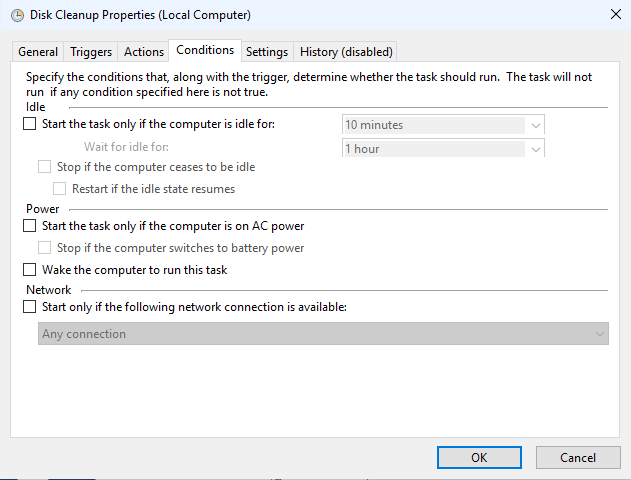Image resolution: width=631 pixels, height=480 pixels.
Task: Select the Conditions tab
Action: click(205, 50)
